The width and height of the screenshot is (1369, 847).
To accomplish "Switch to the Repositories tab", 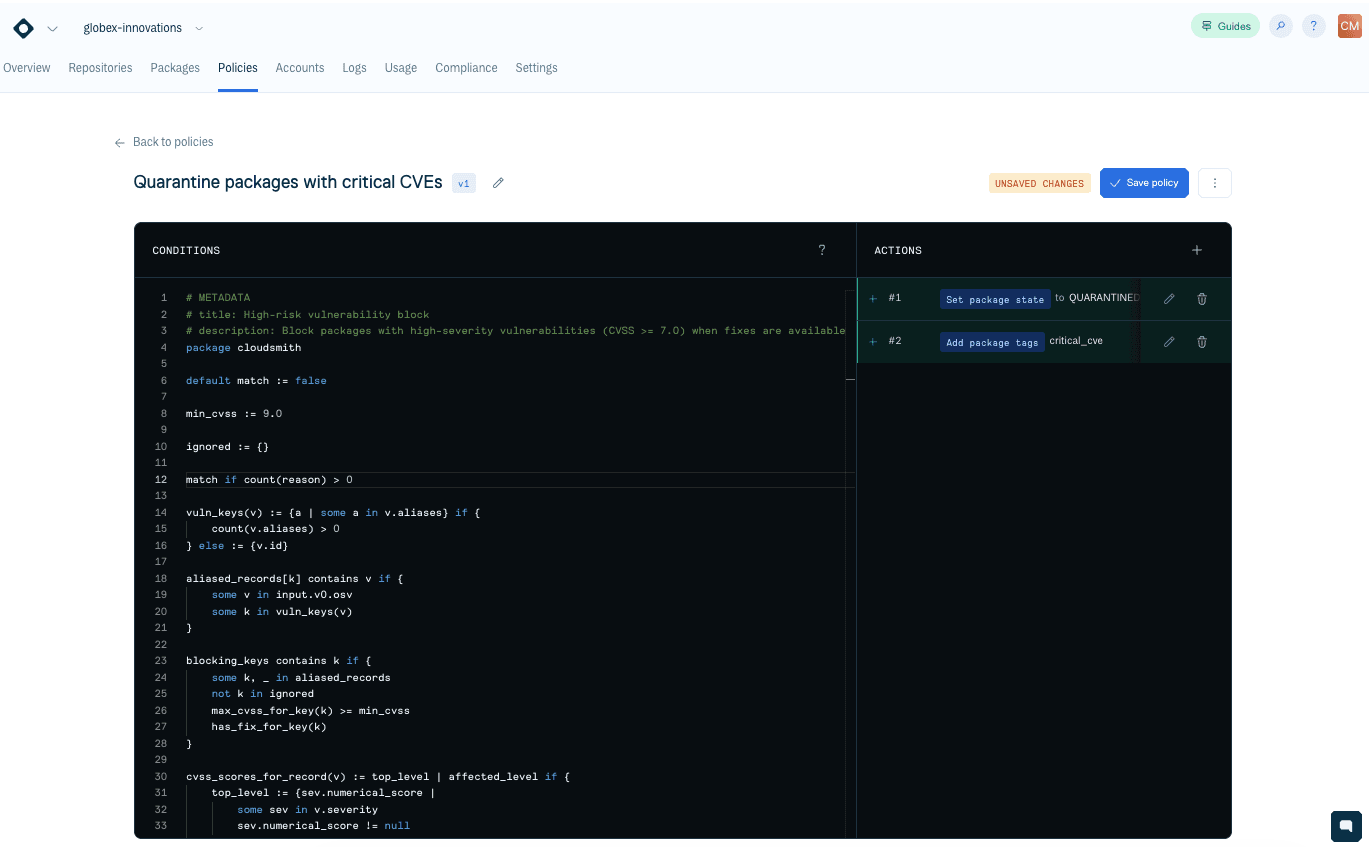I will 100,68.
